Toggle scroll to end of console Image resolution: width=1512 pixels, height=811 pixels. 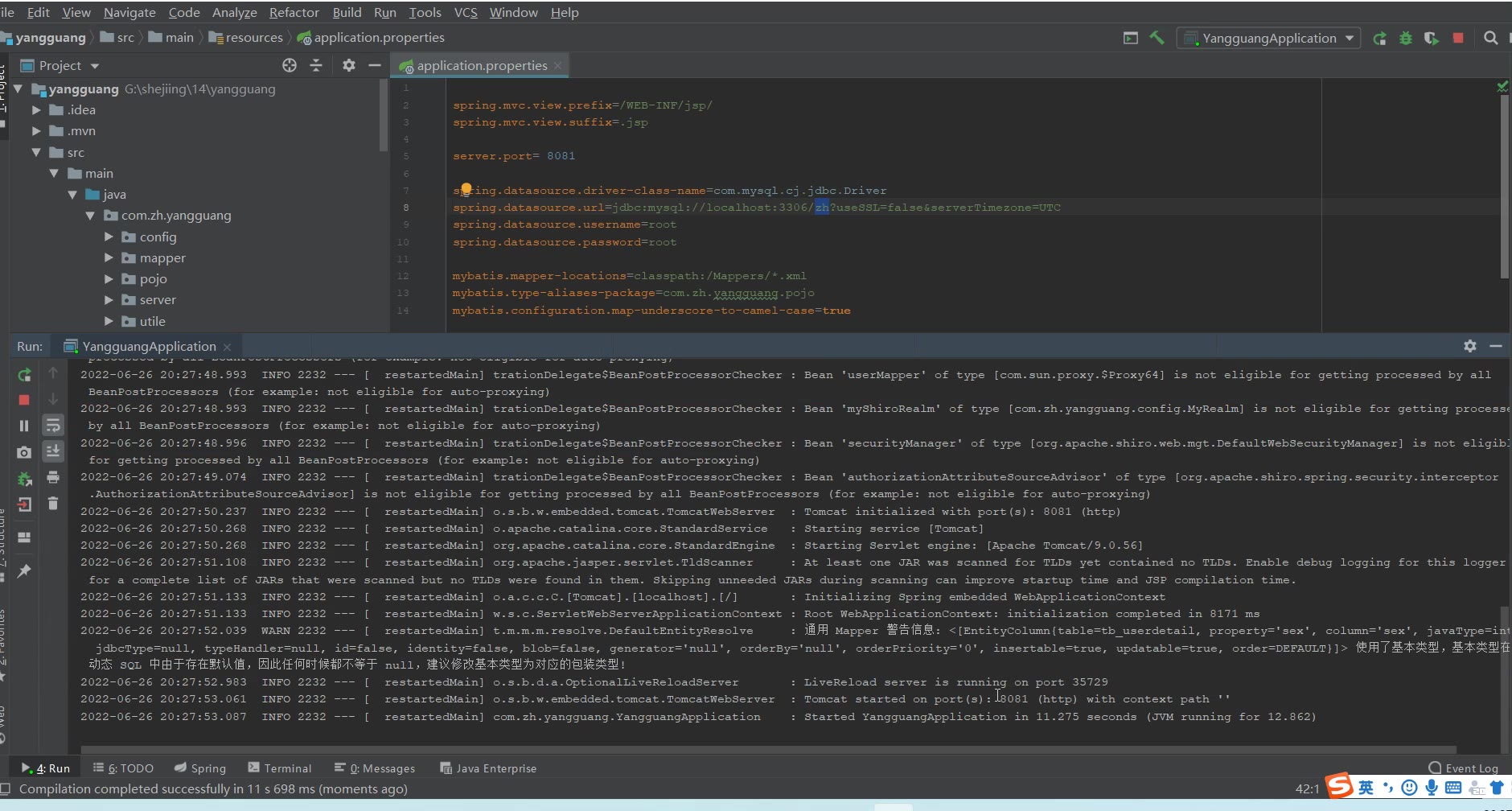coord(53,451)
